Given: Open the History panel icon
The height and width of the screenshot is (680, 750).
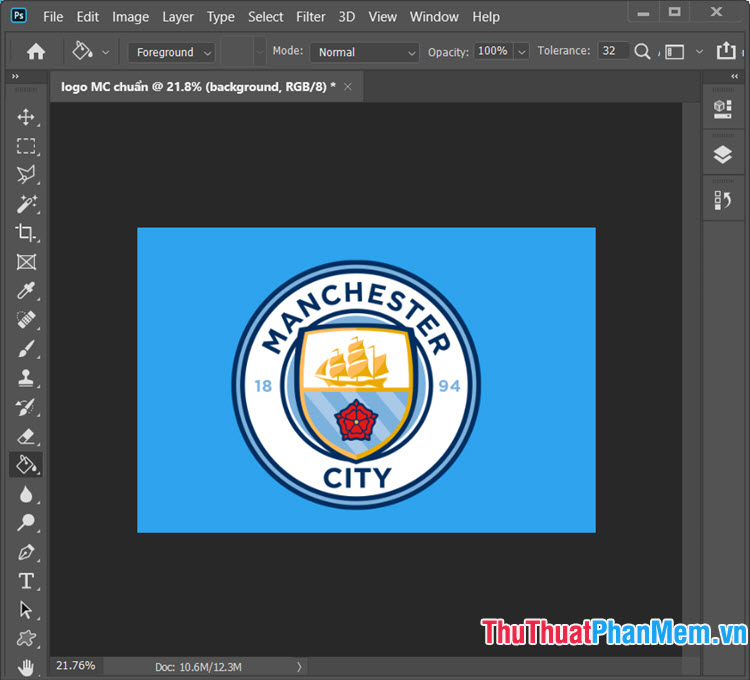Looking at the screenshot, I should [722, 200].
